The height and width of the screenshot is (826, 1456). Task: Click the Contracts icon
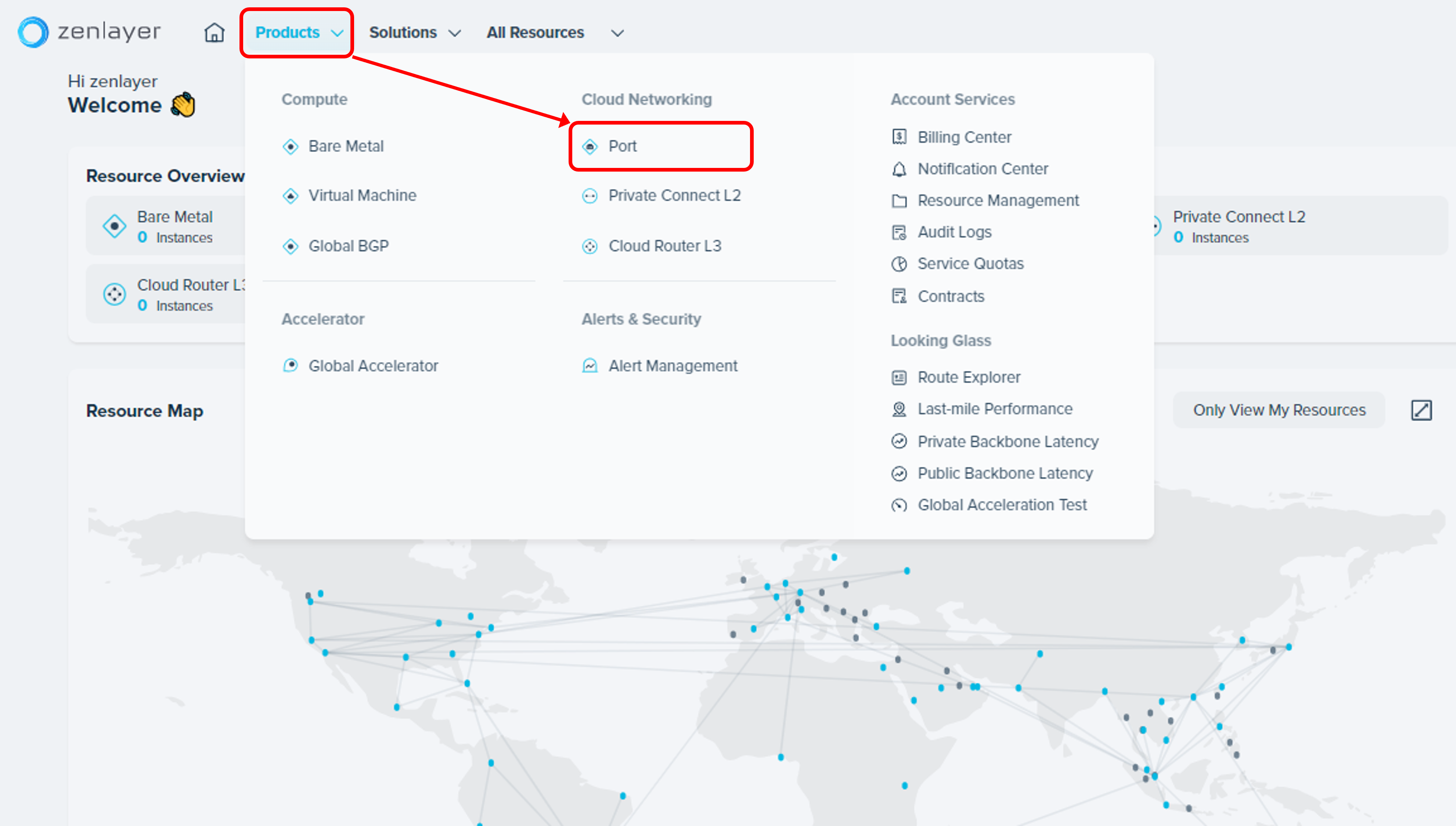point(899,296)
